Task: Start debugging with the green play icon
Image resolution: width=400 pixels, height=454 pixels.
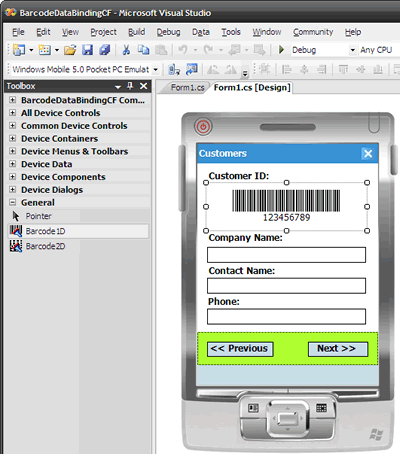Action: coord(281,50)
